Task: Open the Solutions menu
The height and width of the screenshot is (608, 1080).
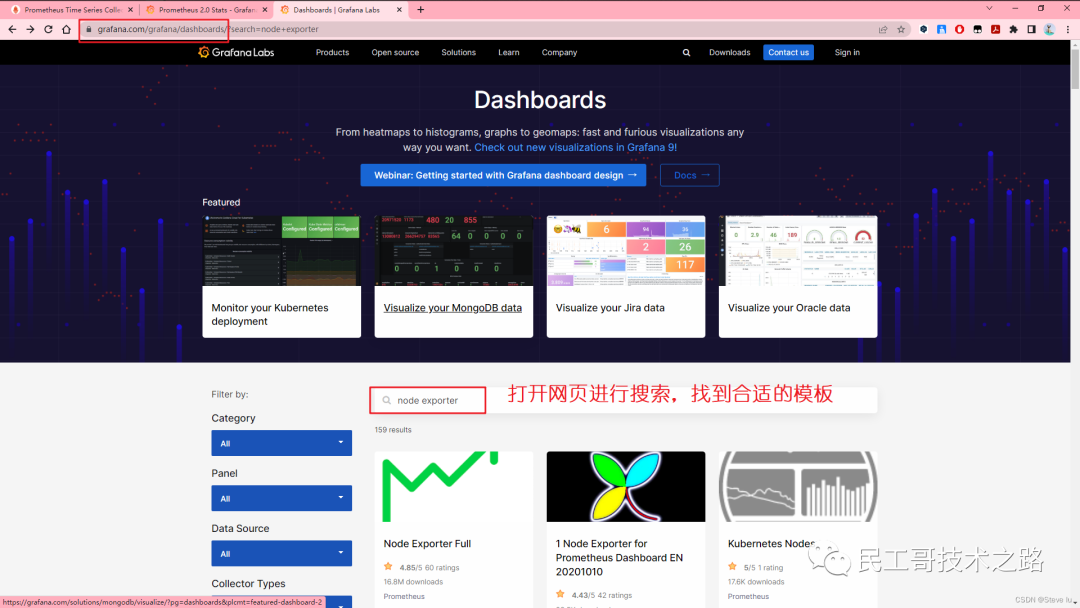Action: click(459, 52)
